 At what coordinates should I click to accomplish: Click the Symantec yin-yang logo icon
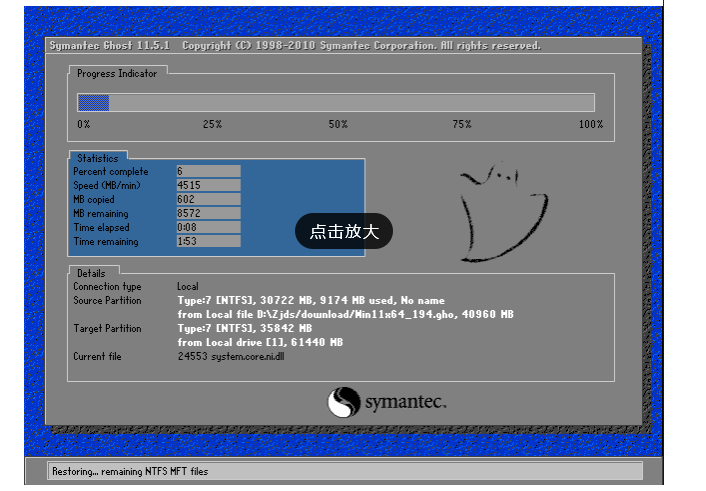tap(344, 402)
